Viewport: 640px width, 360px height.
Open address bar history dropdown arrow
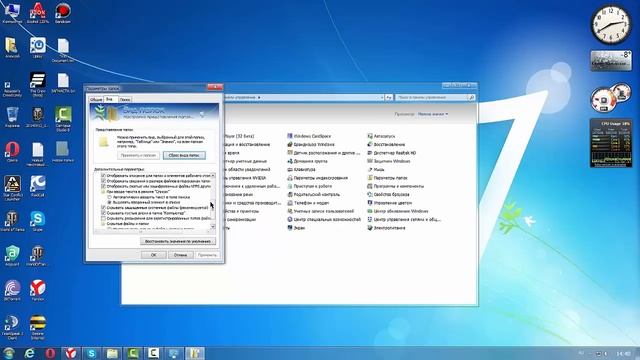382,98
